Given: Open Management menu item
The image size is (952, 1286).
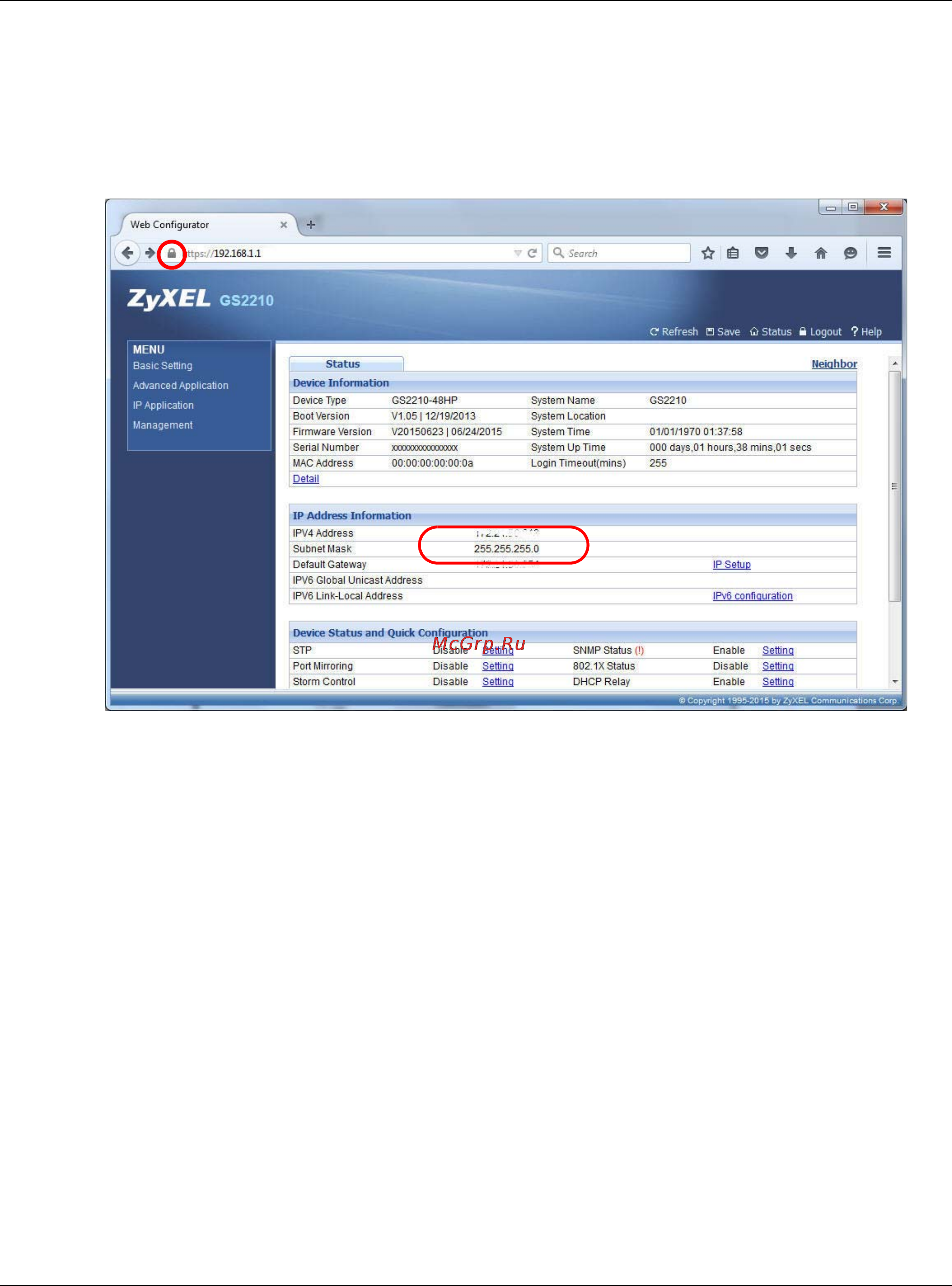Looking at the screenshot, I should point(162,425).
